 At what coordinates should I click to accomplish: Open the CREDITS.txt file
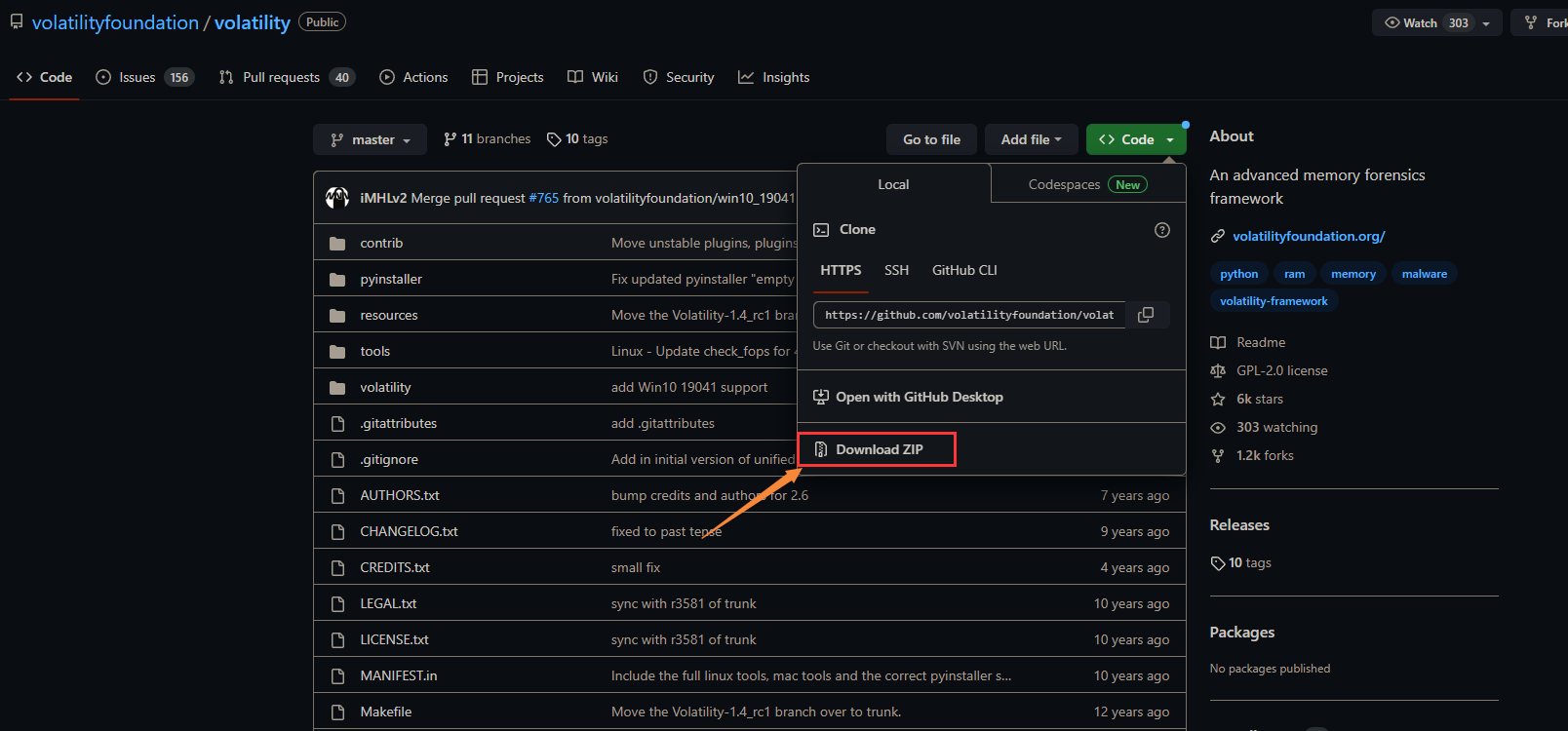[395, 567]
